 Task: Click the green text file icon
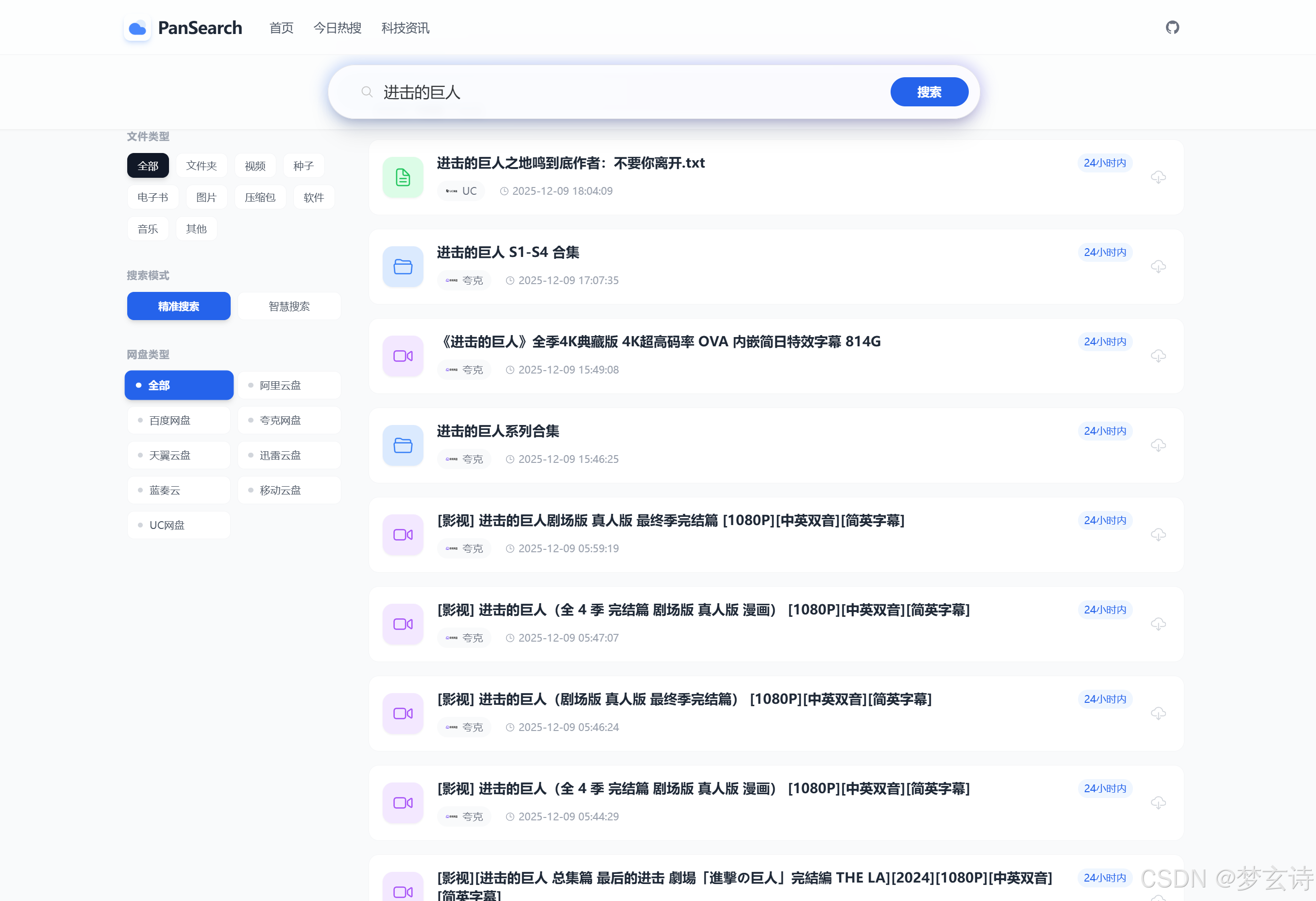pyautogui.click(x=402, y=177)
